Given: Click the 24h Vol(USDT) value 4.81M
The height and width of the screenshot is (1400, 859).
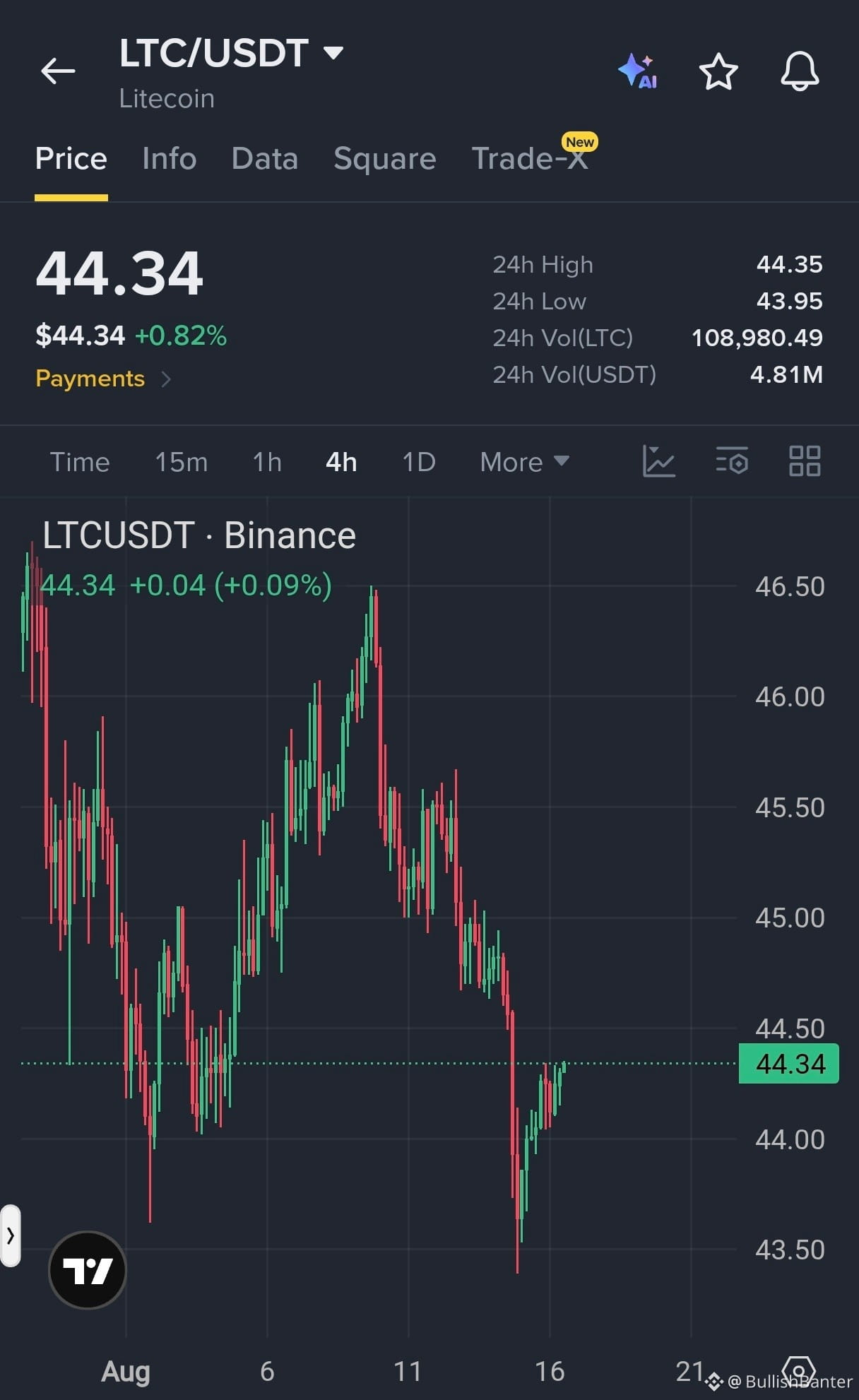Looking at the screenshot, I should click(787, 374).
